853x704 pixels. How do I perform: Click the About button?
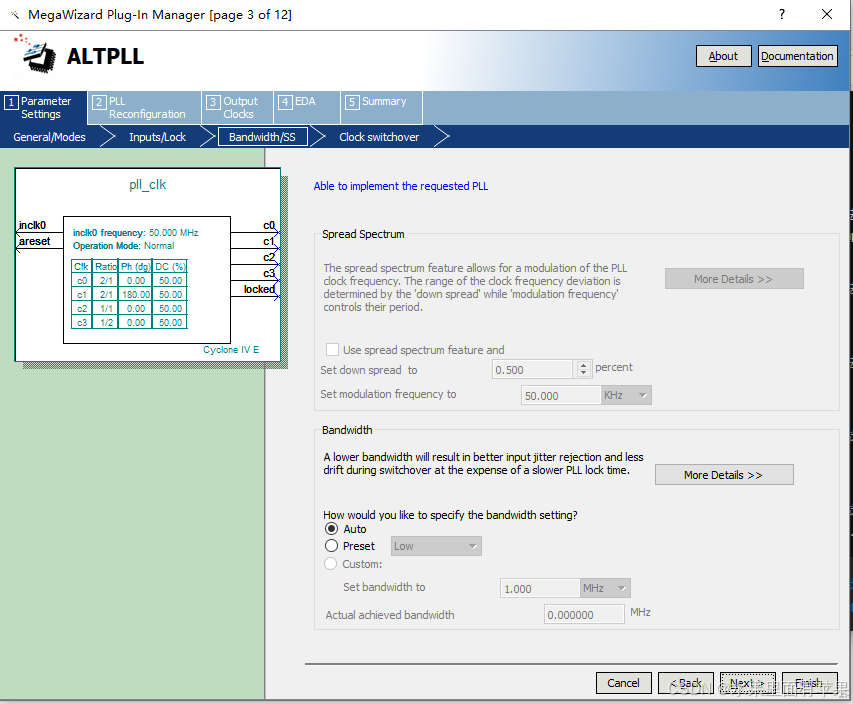pyautogui.click(x=723, y=56)
